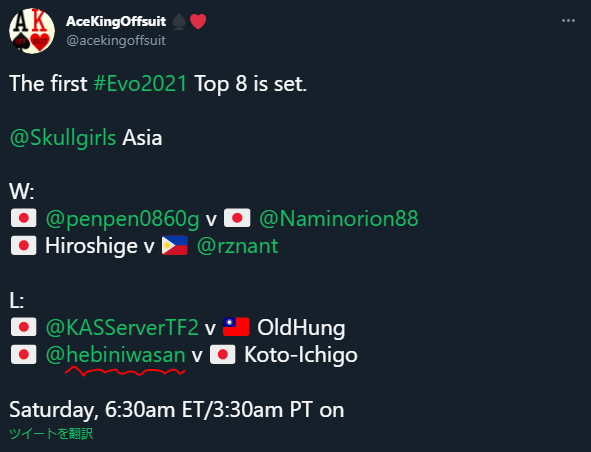Image resolution: width=591 pixels, height=452 pixels.
Task: Open the @rznant profile mention
Action: point(237,246)
